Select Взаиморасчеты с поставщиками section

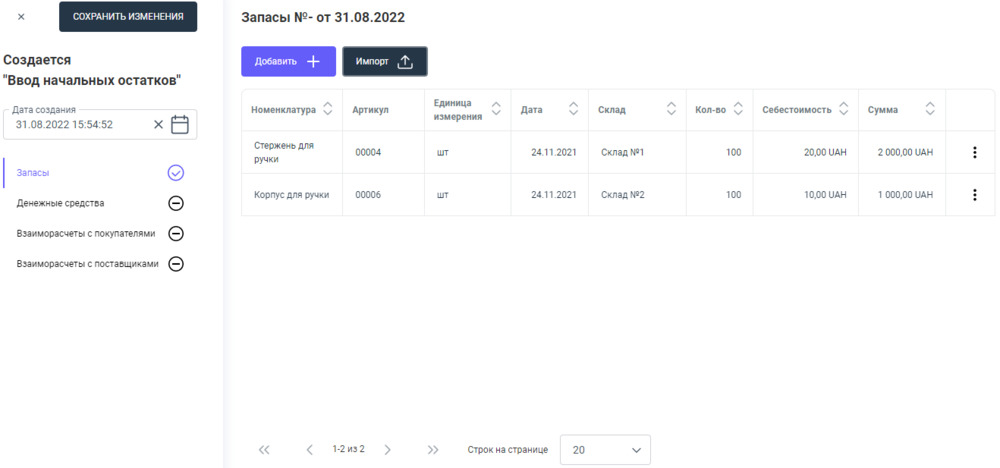click(88, 265)
